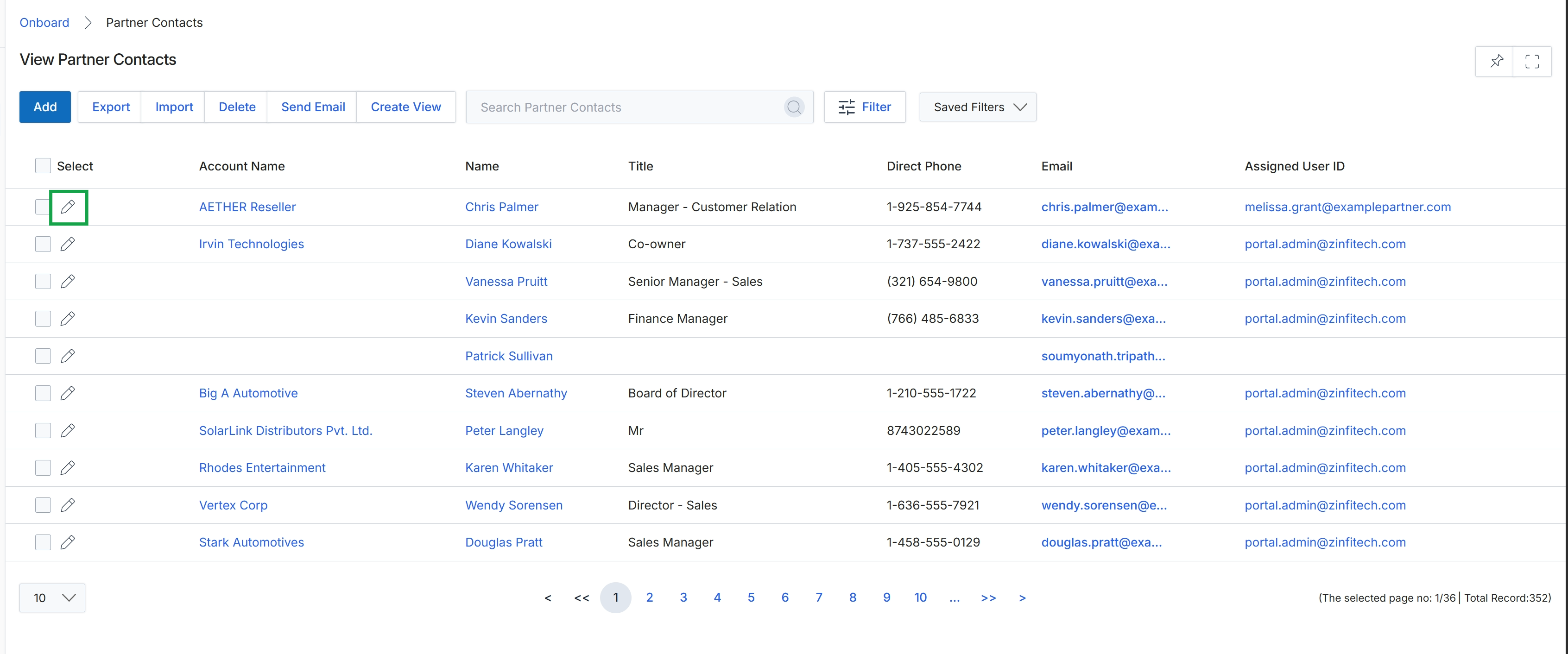Click Account Name column header

point(242,166)
